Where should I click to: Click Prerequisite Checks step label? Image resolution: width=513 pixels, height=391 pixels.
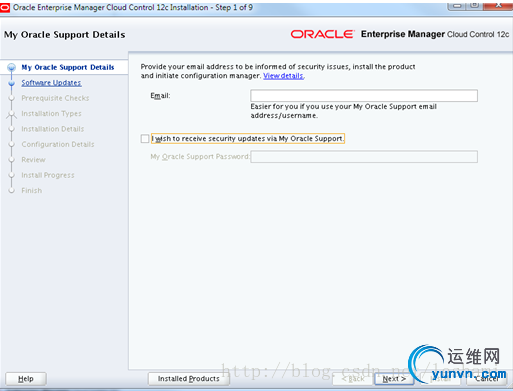(55, 98)
